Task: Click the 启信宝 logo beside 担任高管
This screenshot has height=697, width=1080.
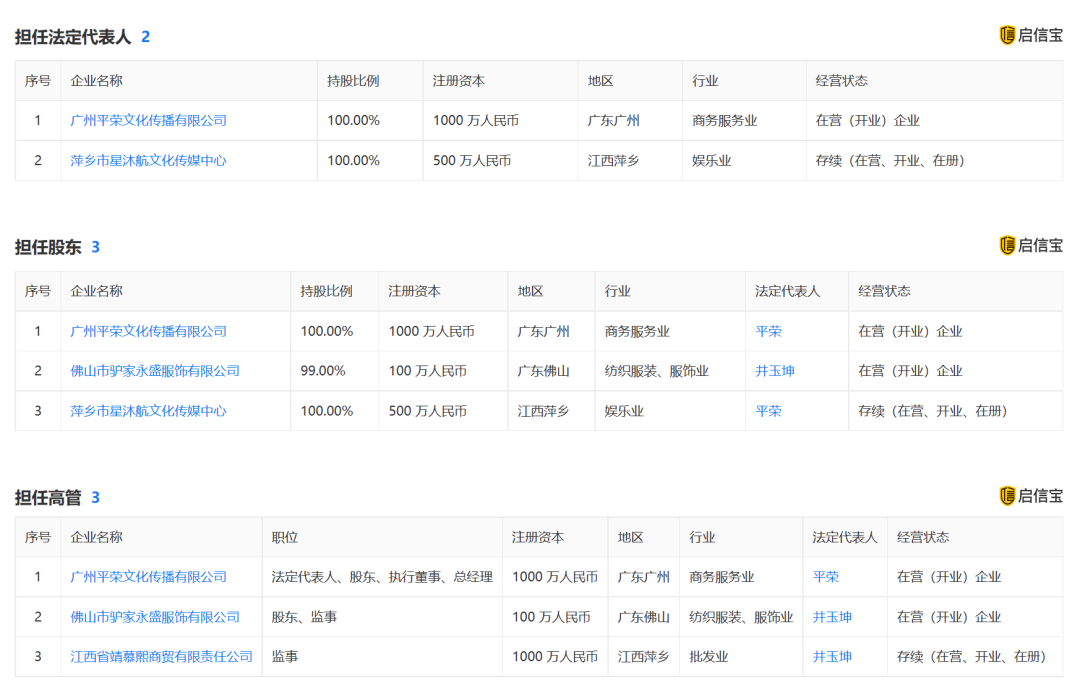Action: coord(1031,496)
